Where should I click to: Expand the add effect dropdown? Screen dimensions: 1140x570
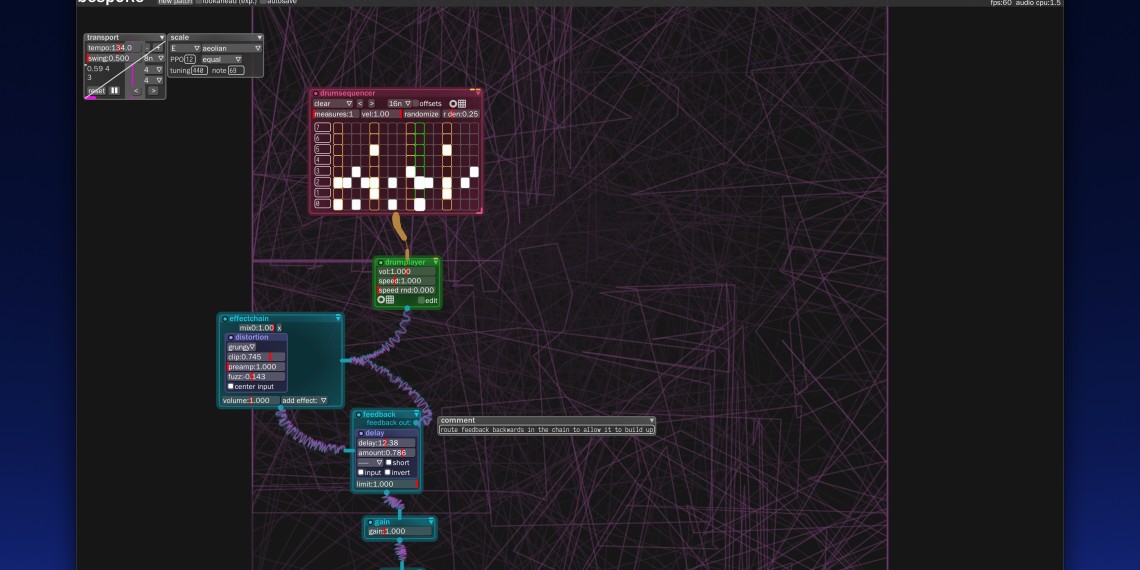click(304, 400)
